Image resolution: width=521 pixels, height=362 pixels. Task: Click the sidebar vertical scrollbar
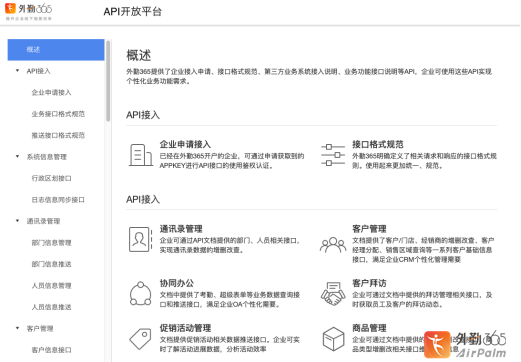click(108, 81)
